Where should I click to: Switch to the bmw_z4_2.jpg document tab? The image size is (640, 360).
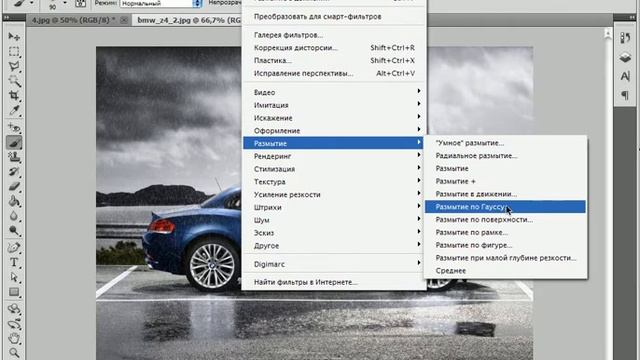[189, 20]
